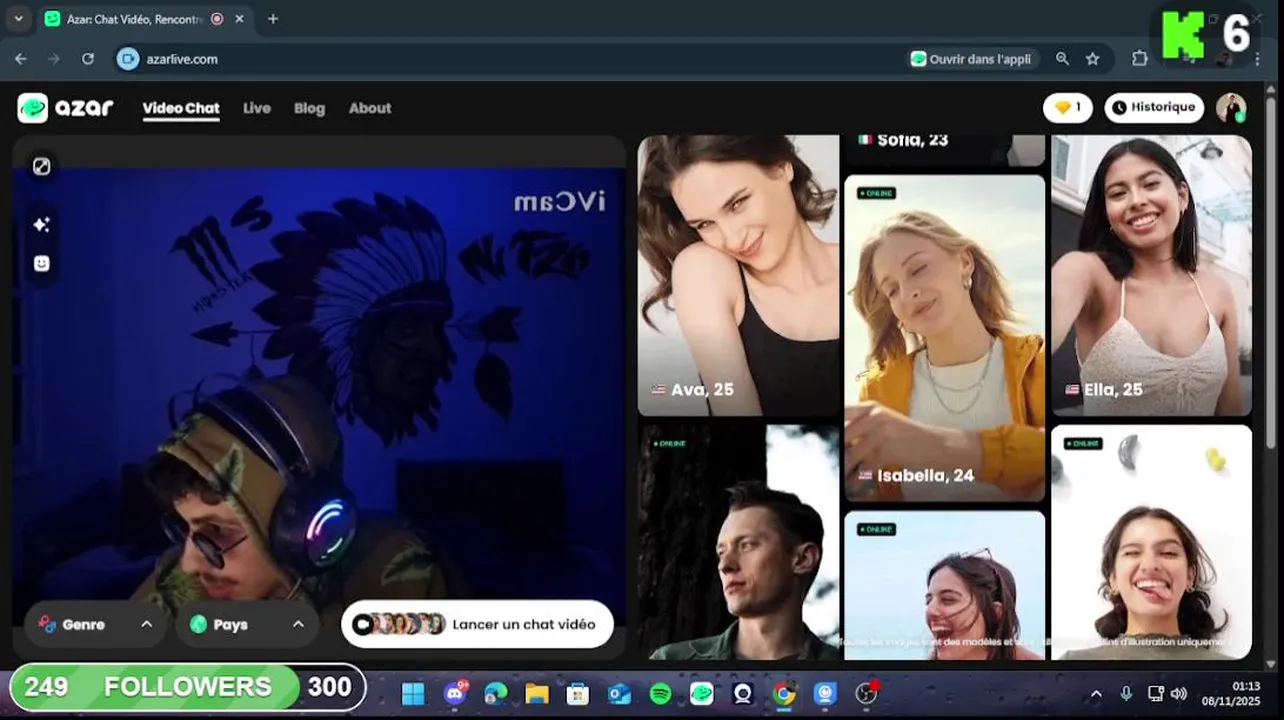The image size is (1284, 720).
Task: Open Discord from the taskbar
Action: (455, 693)
